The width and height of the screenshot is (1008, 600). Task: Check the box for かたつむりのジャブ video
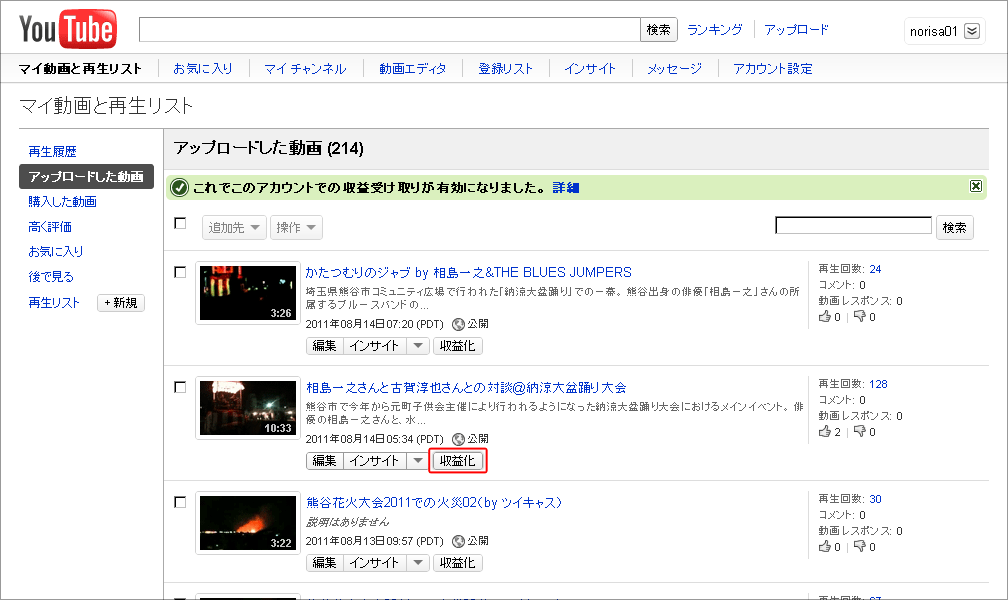[181, 272]
